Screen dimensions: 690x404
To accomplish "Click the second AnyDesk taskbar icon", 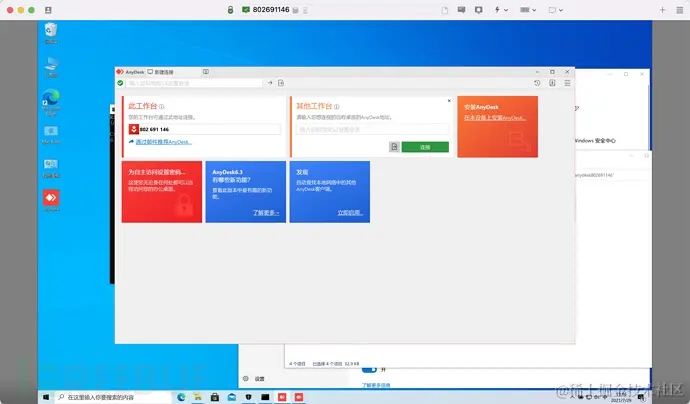I will point(299,397).
